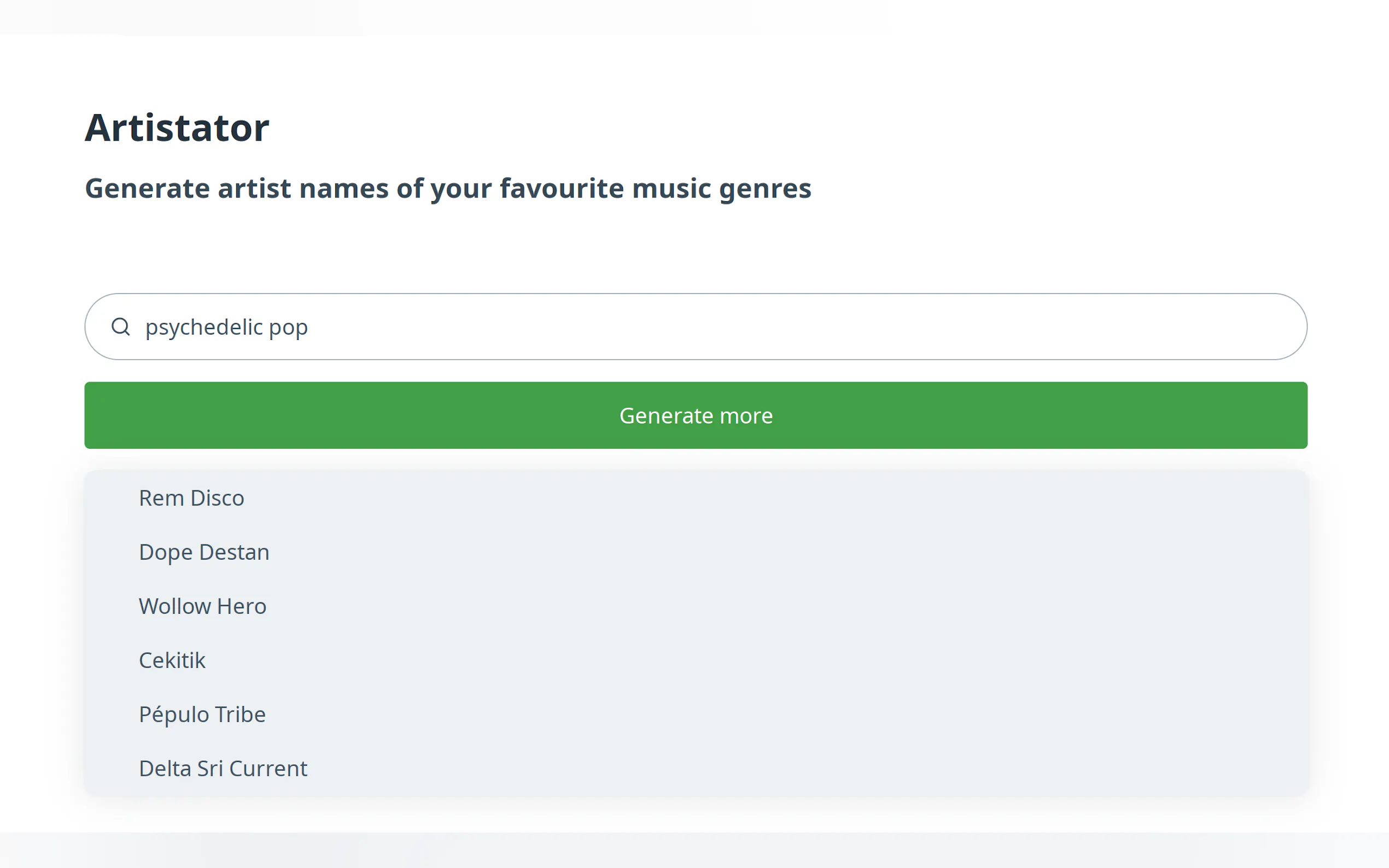The width and height of the screenshot is (1389, 868).
Task: Select Cekitik in the generated list
Action: pos(172,660)
